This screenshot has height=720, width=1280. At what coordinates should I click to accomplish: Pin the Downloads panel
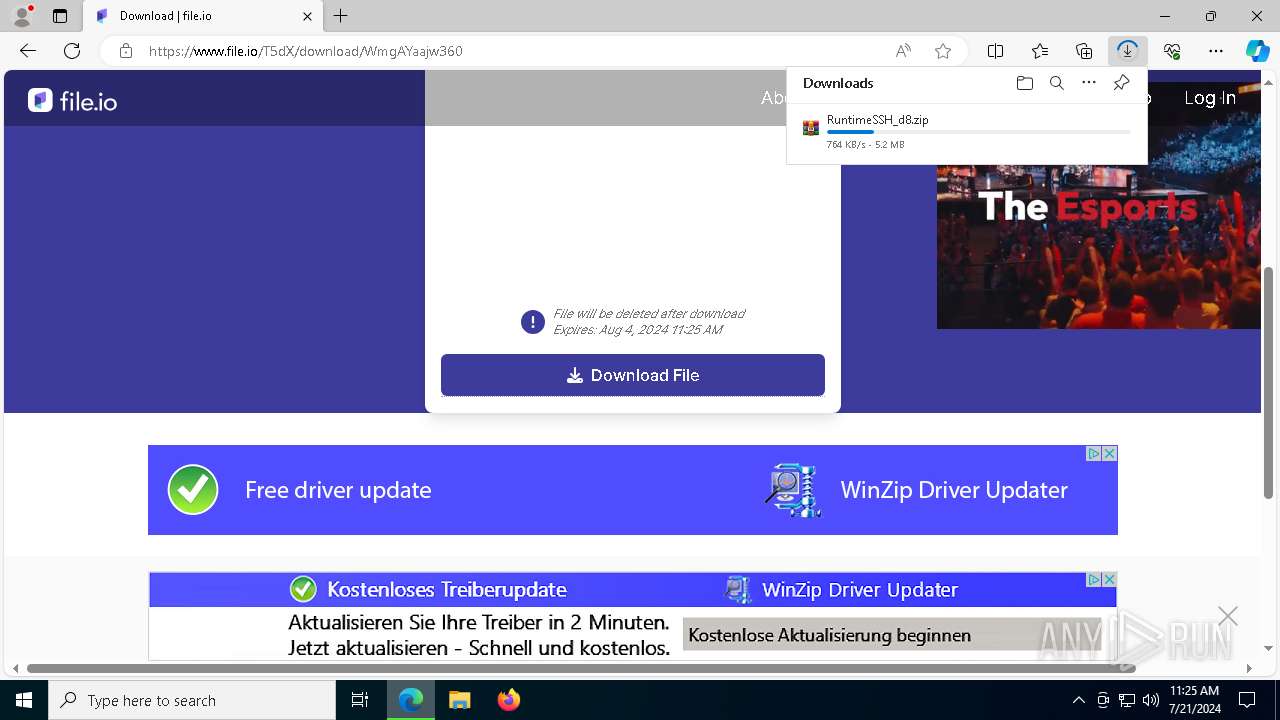click(x=1121, y=83)
